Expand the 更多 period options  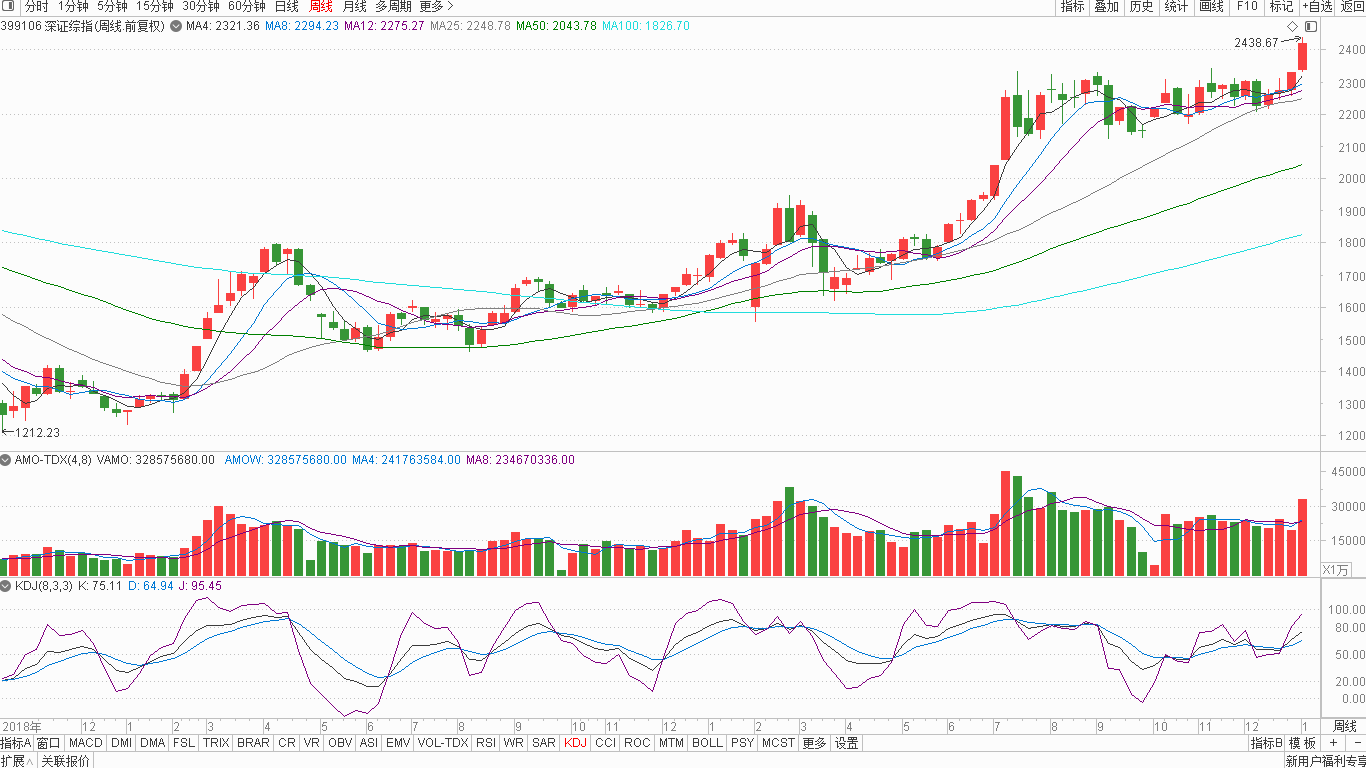click(x=437, y=6)
